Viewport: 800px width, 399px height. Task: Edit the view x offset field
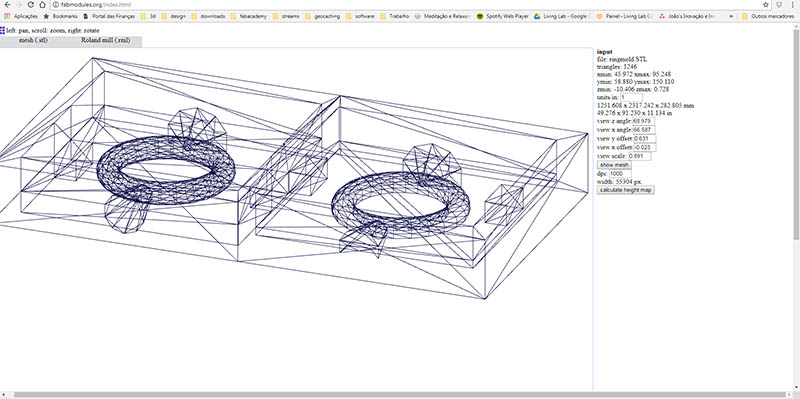click(645, 147)
